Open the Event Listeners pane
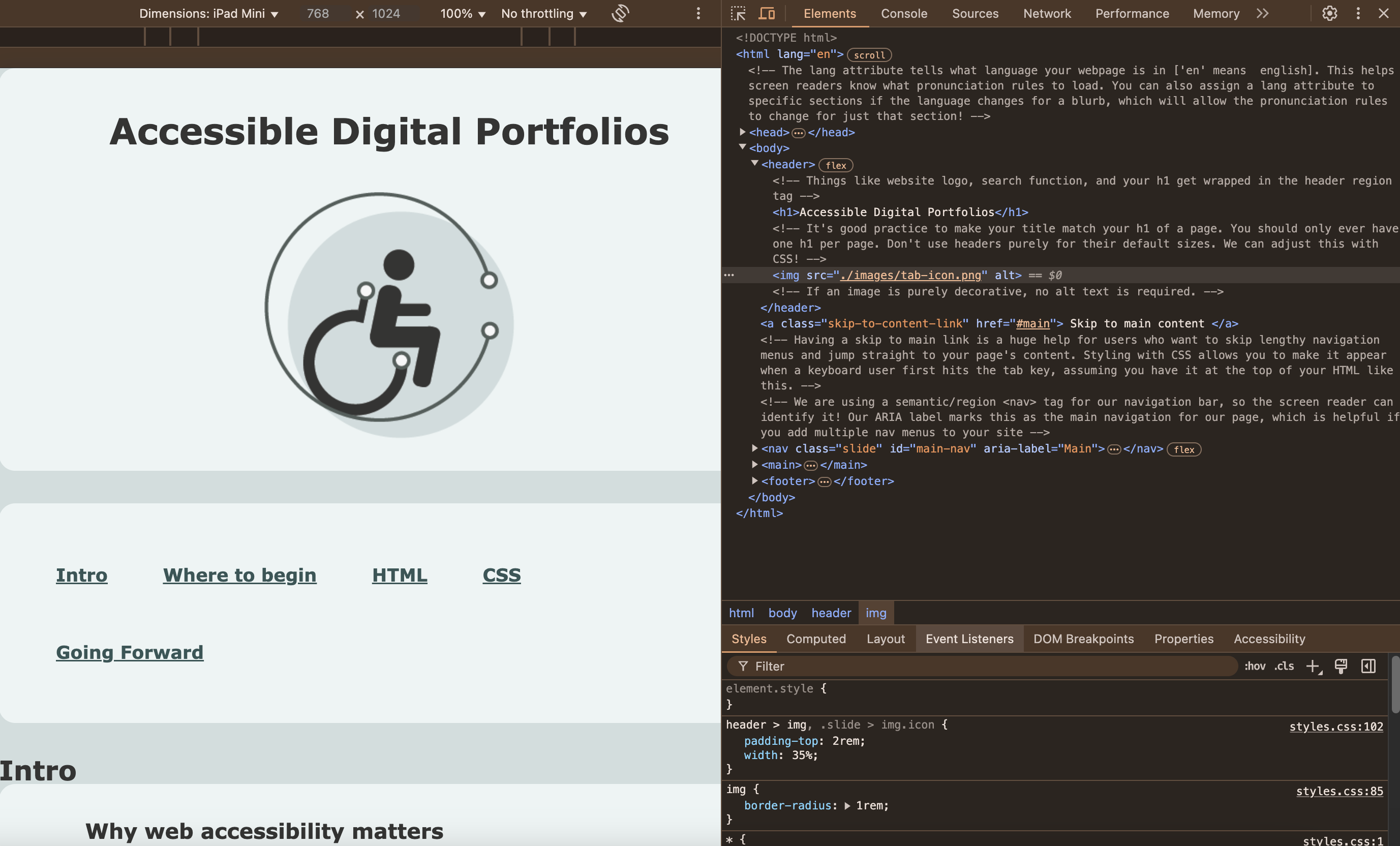The width and height of the screenshot is (1400, 846). click(x=969, y=639)
